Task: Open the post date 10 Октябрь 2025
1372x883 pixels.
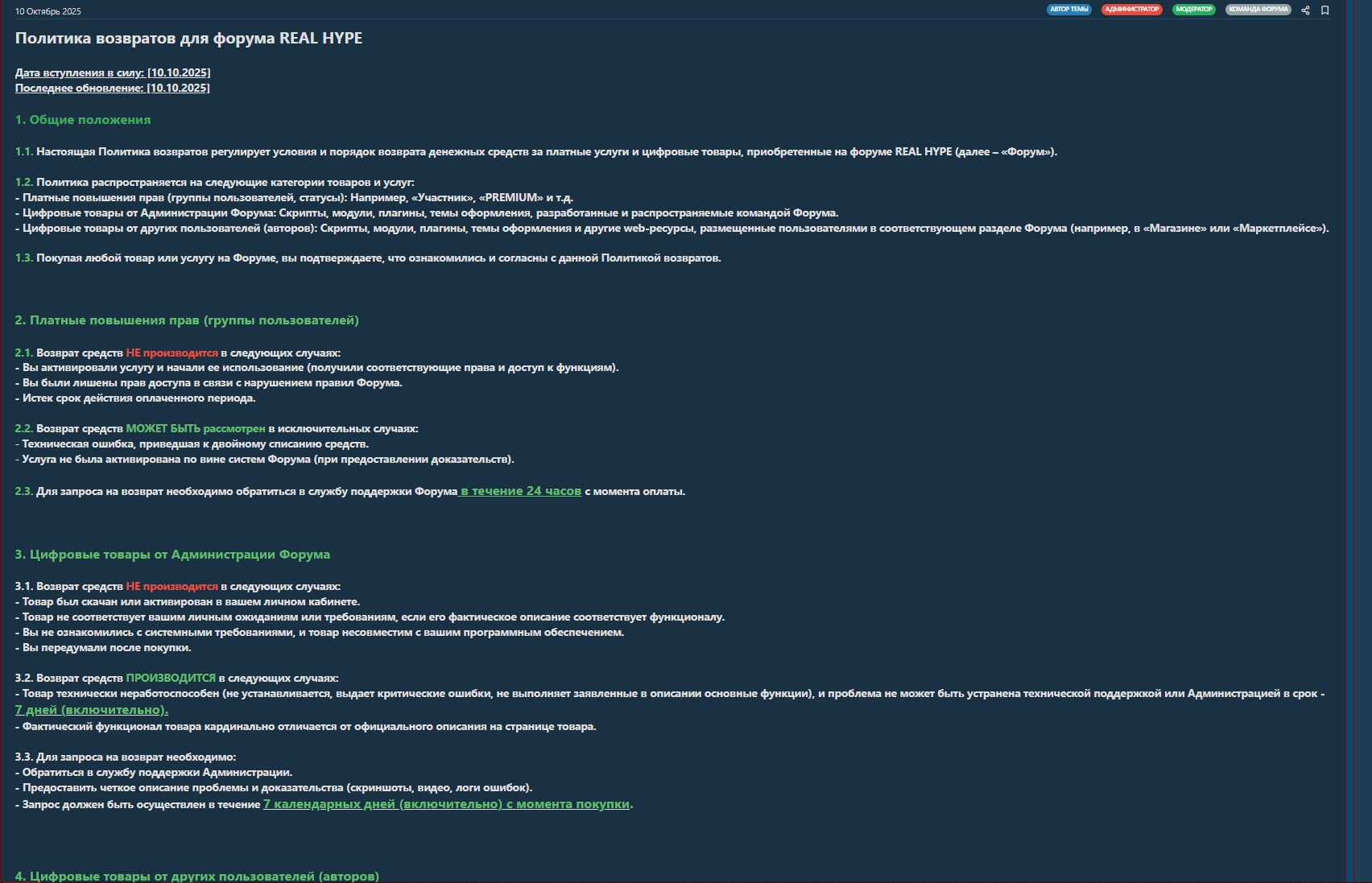Action: (48, 11)
